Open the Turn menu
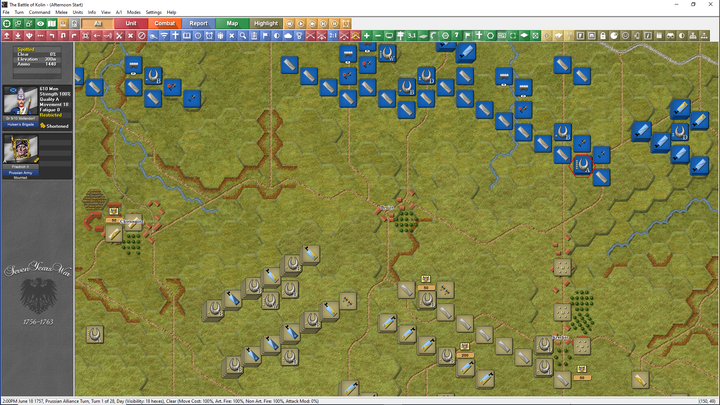 coord(19,12)
